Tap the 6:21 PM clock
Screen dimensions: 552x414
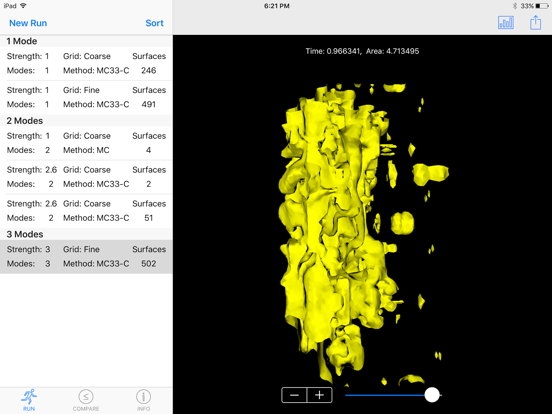click(x=277, y=6)
